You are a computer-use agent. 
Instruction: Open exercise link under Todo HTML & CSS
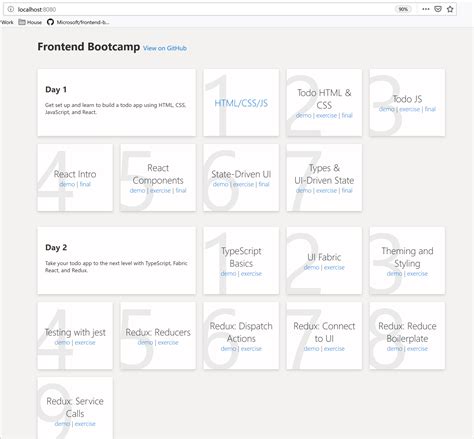click(326, 115)
